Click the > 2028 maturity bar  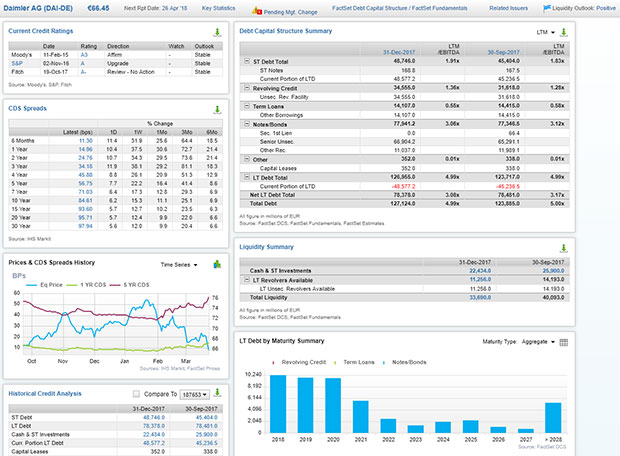pyautogui.click(x=553, y=418)
